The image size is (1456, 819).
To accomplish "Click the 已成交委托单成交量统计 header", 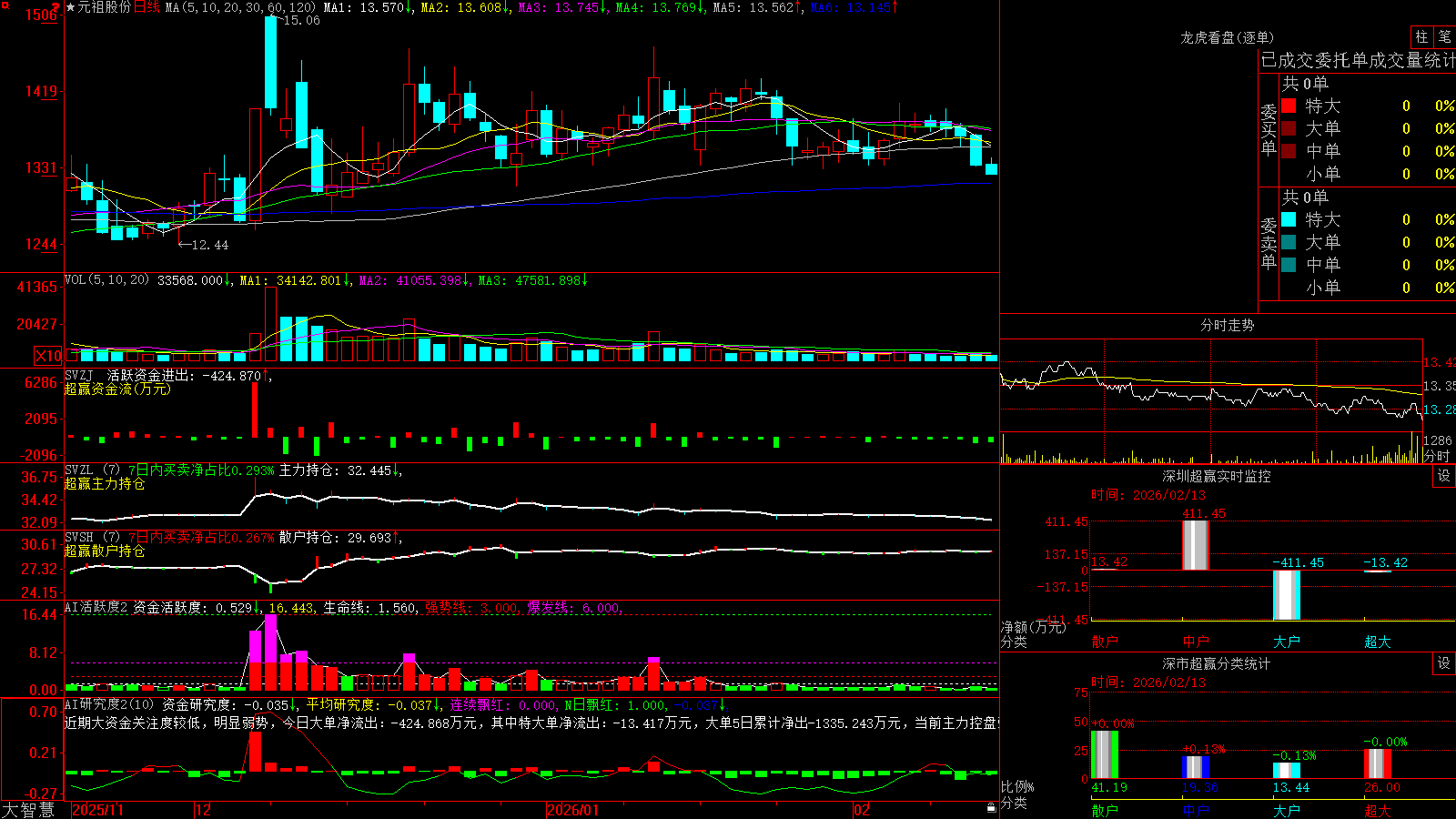I will [x=1358, y=60].
